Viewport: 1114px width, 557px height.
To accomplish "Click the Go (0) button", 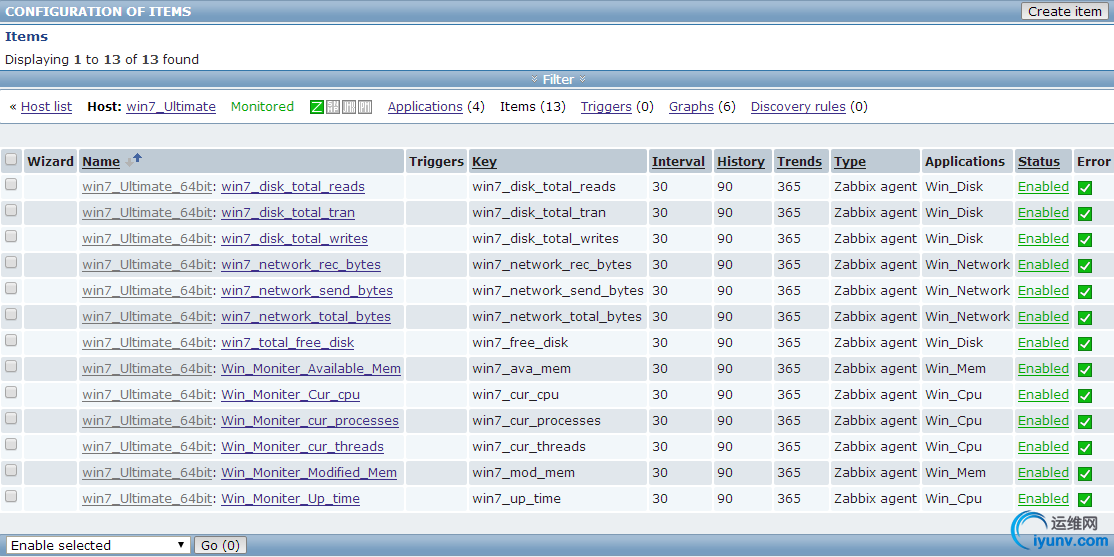I will (220, 545).
